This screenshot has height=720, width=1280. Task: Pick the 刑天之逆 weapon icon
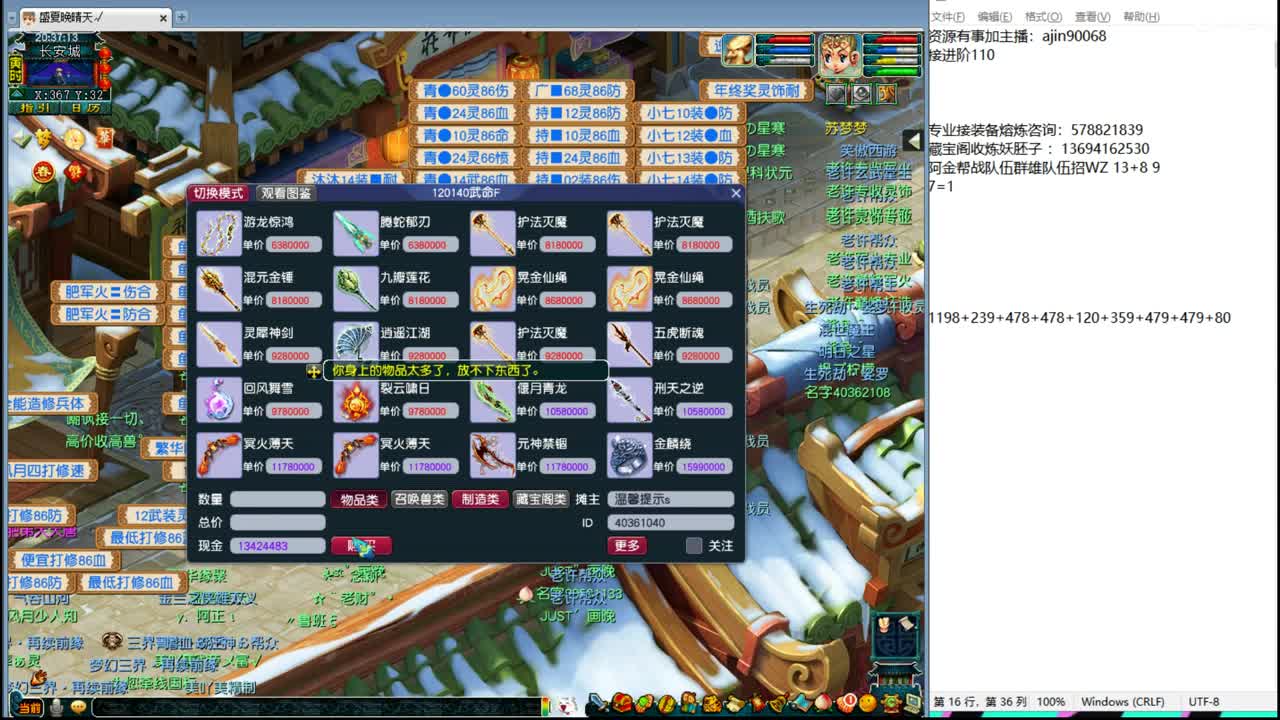(630, 400)
